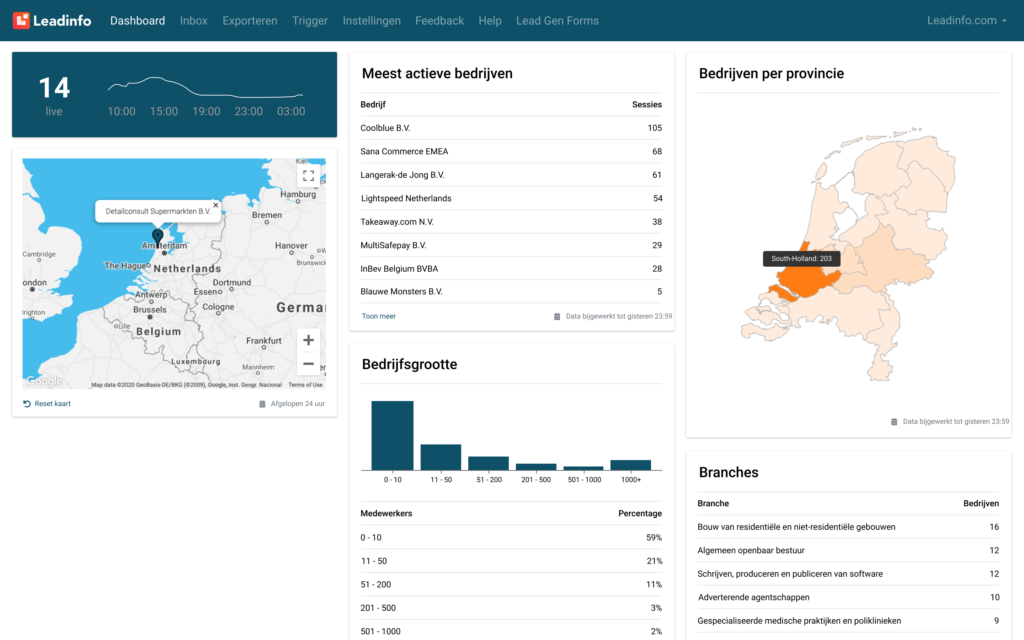
Task: Open the Feedback page
Action: coord(440,21)
